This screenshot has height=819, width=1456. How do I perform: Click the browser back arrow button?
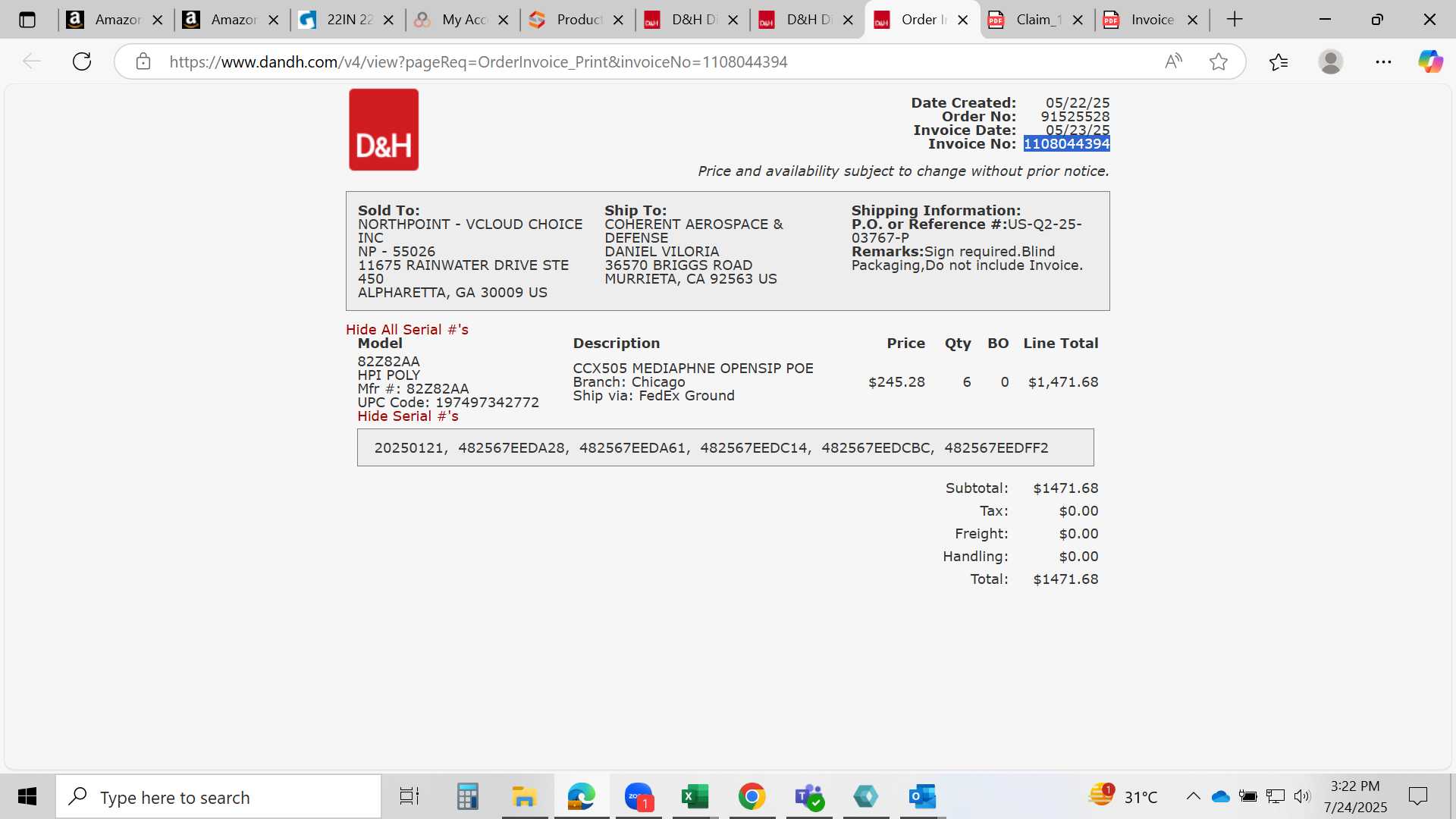31,61
